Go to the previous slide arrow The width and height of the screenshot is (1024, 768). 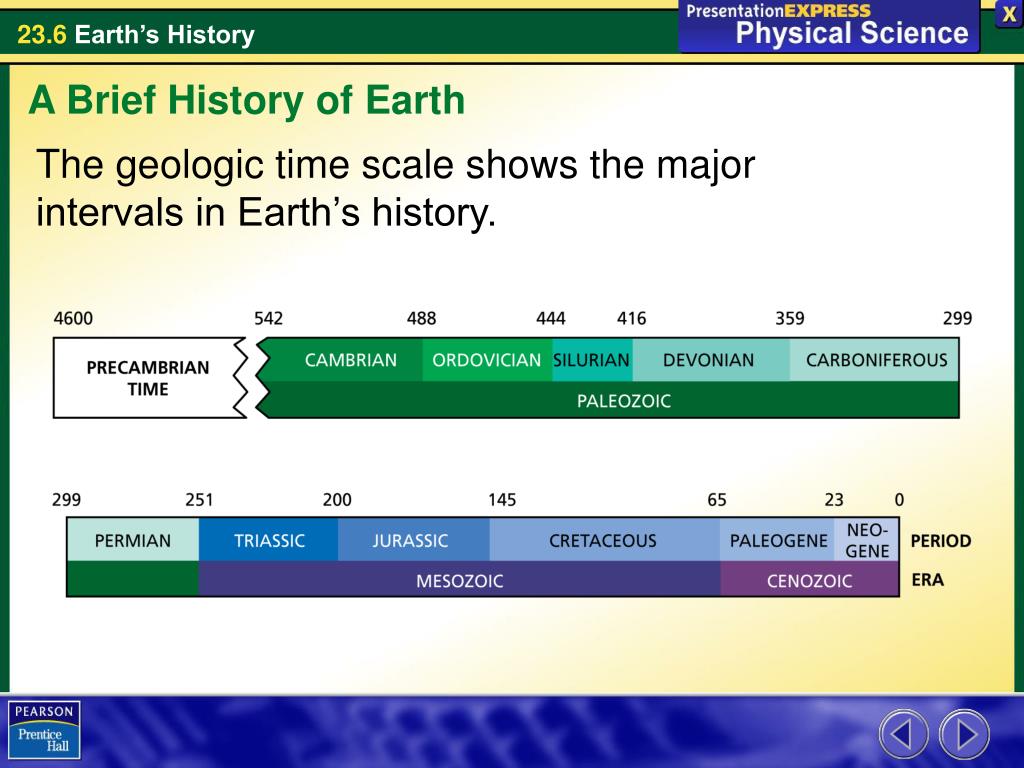point(903,734)
